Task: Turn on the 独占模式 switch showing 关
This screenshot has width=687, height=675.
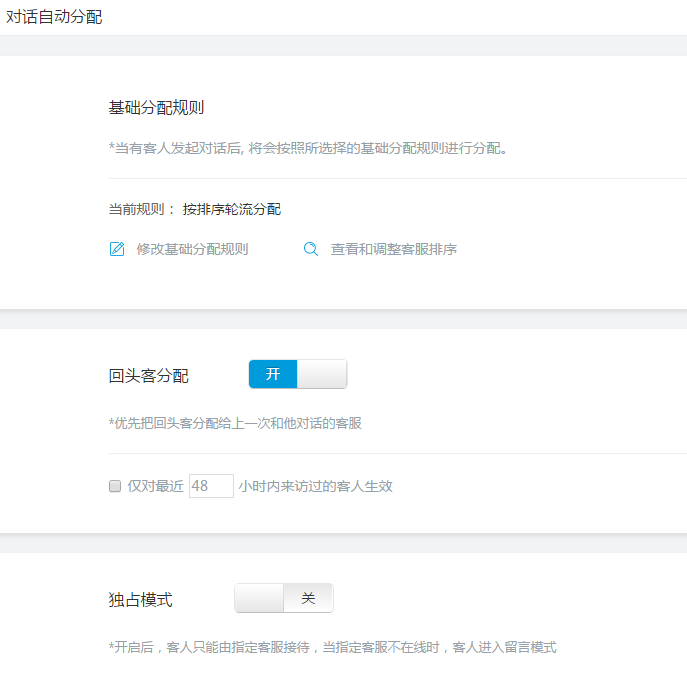Action: pyautogui.click(x=284, y=598)
